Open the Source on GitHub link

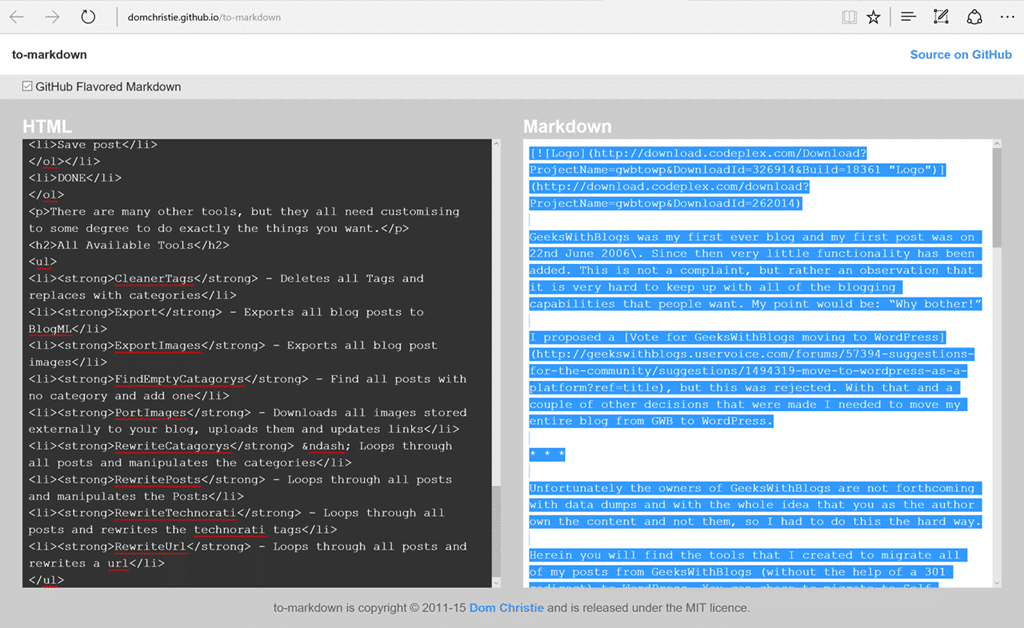click(961, 55)
